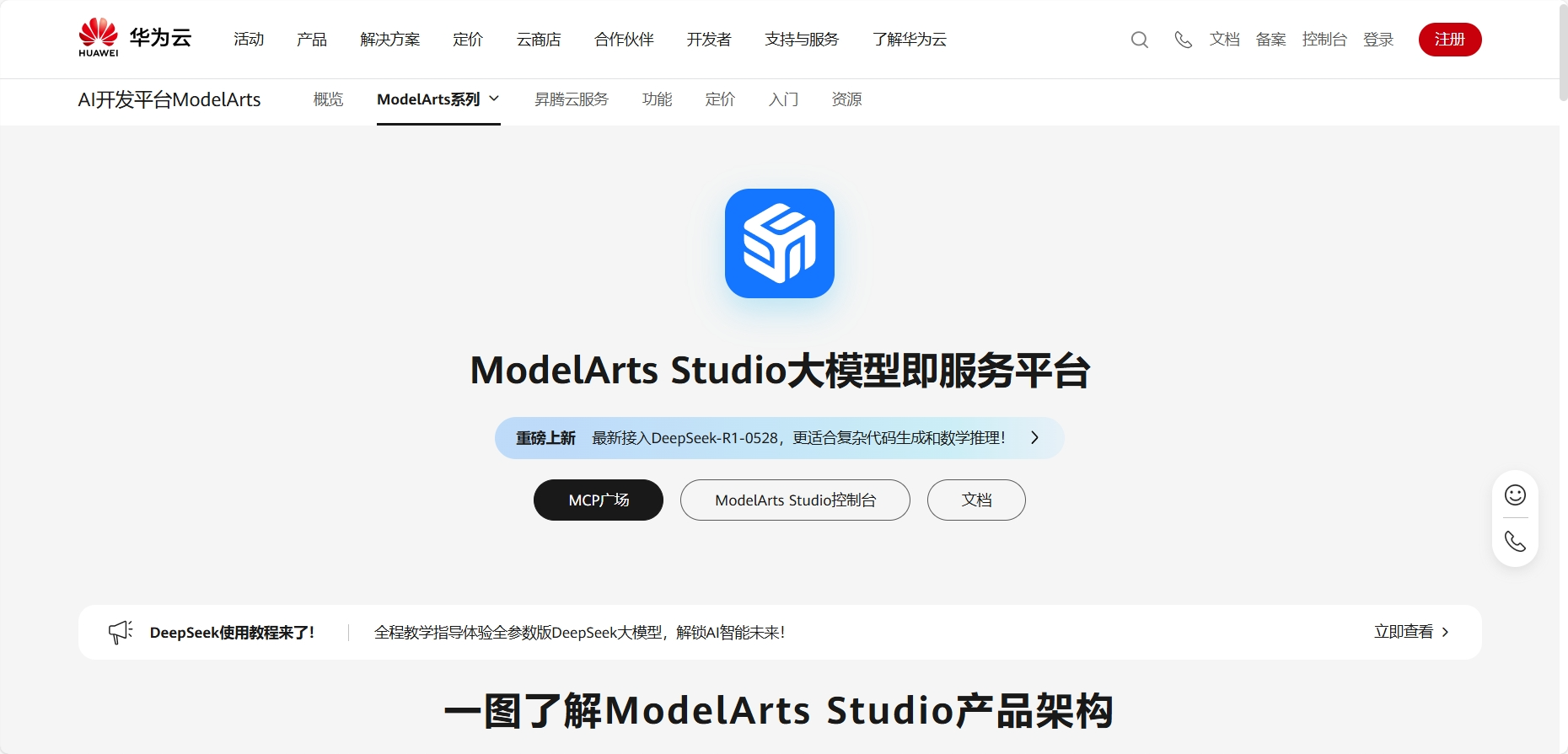Open the search magnifier icon

(1140, 40)
